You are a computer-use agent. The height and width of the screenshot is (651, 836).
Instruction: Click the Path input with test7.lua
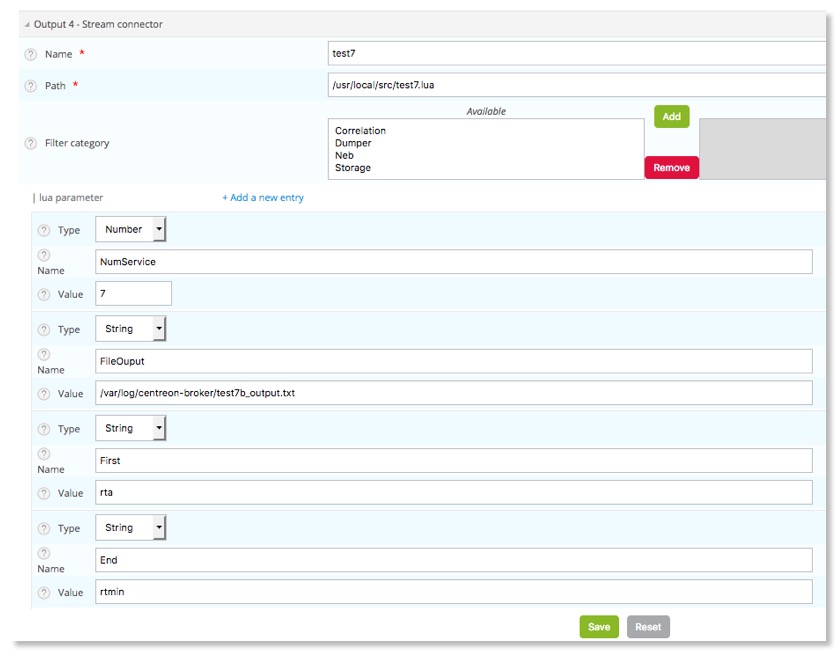tap(576, 86)
